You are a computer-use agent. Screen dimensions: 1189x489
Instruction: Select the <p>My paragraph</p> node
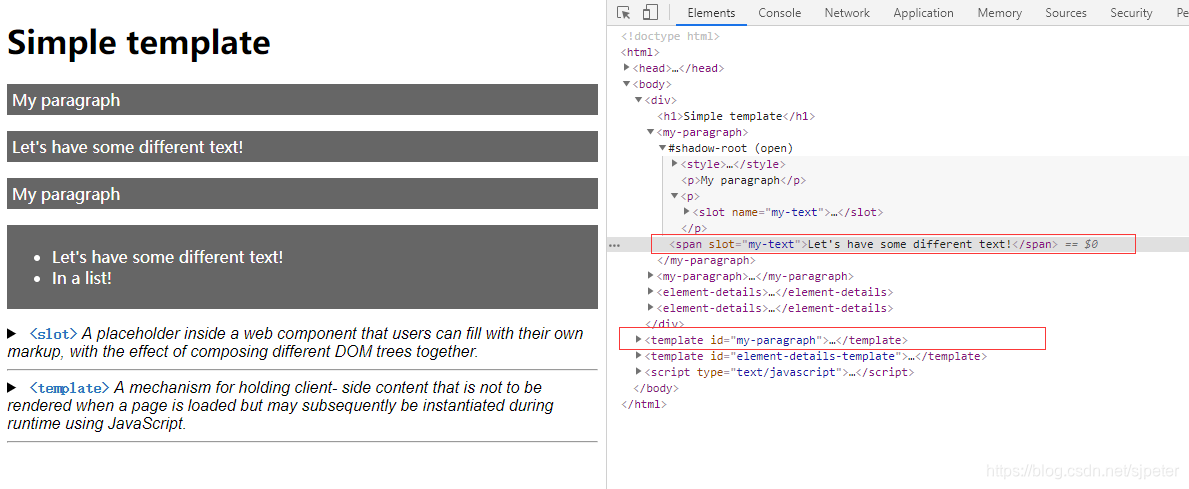pyautogui.click(x=743, y=180)
